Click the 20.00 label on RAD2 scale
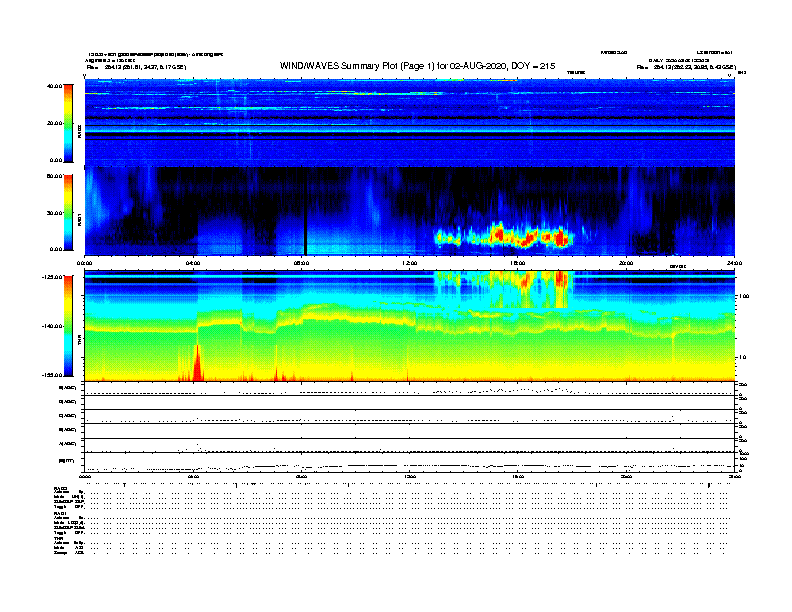Viewport: 792px width, 612px height. pyautogui.click(x=54, y=123)
